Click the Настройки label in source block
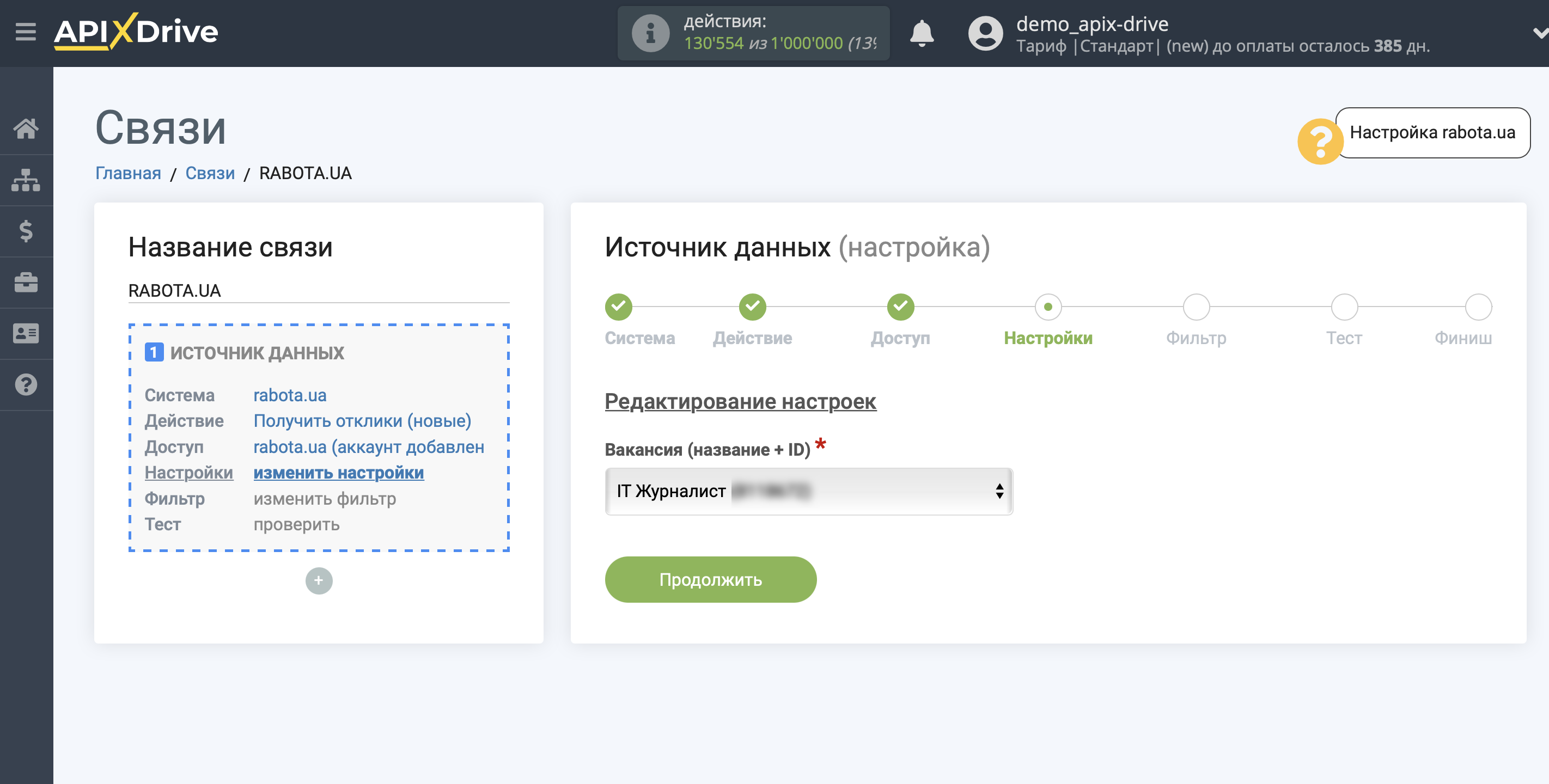This screenshot has height=784, width=1549. pos(189,473)
